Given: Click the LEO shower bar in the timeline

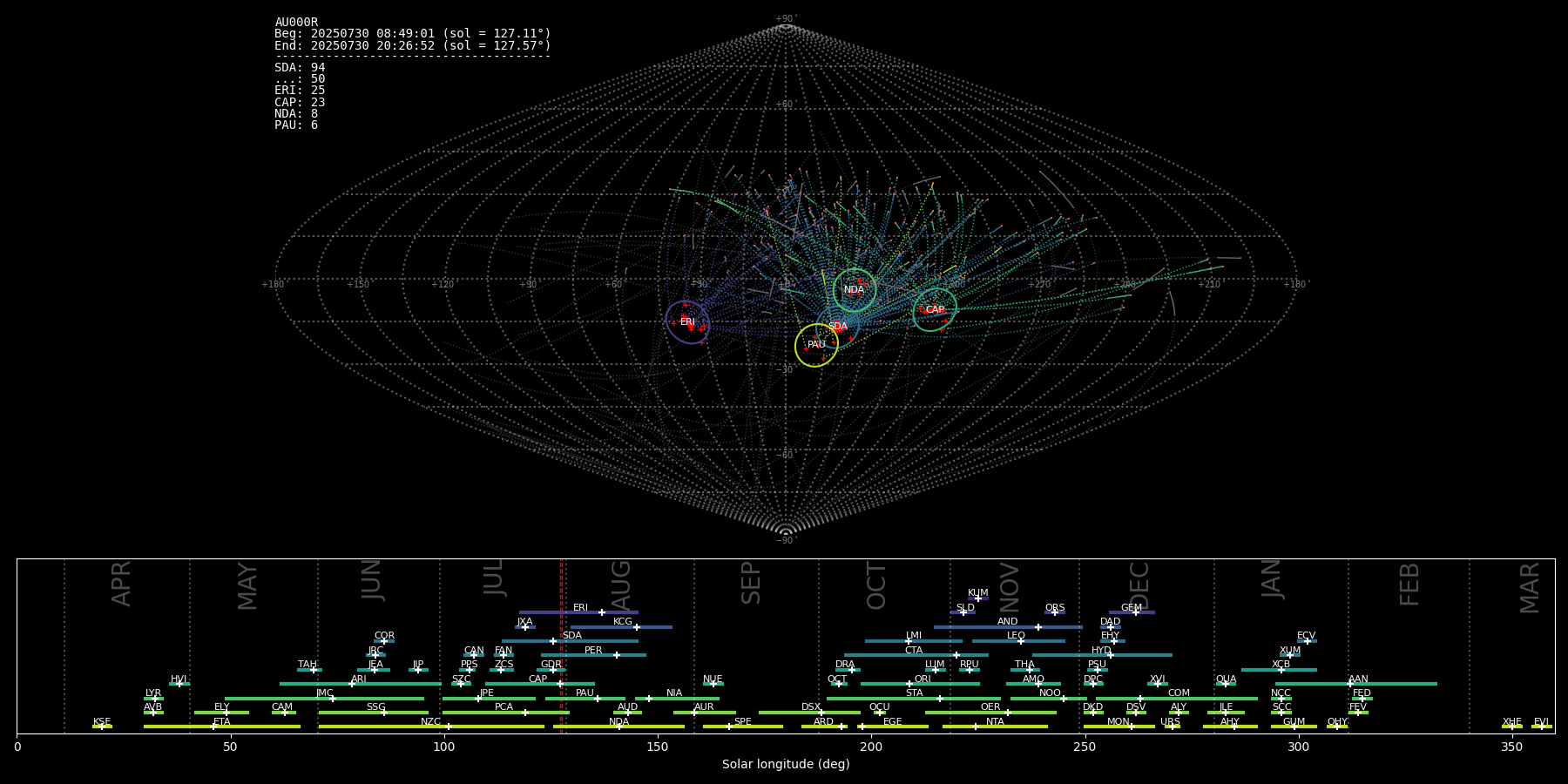Looking at the screenshot, I should coord(1018,641).
